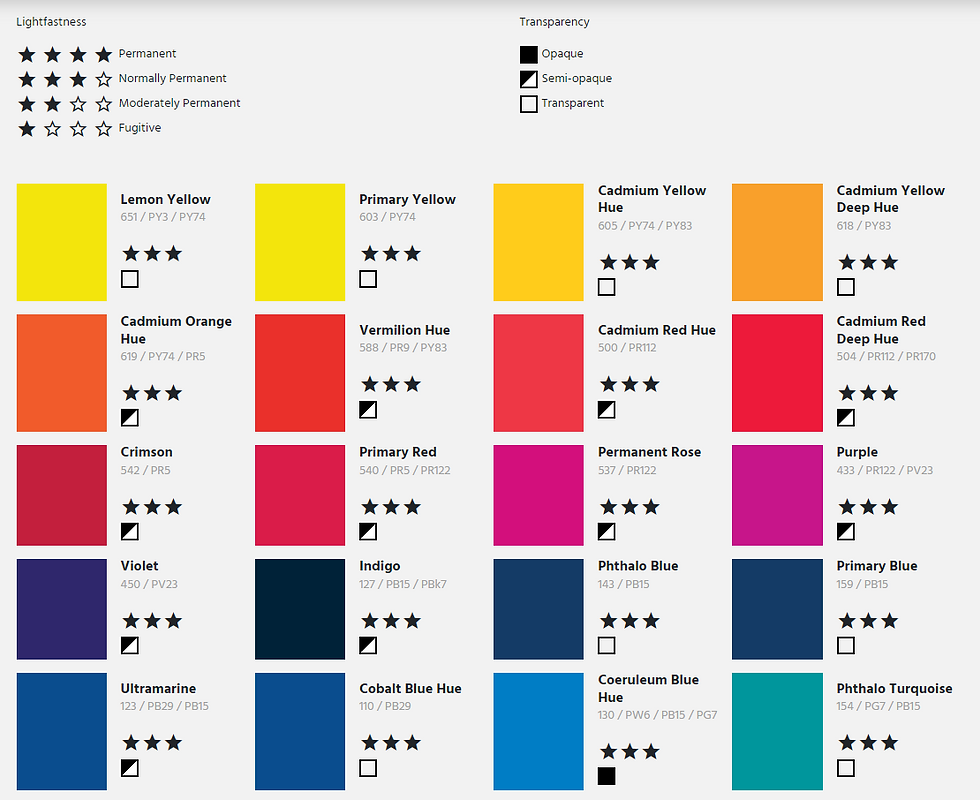Click Lemon Yellow's transparent square icon
Image resolution: width=980 pixels, height=800 pixels.
pyautogui.click(x=129, y=279)
